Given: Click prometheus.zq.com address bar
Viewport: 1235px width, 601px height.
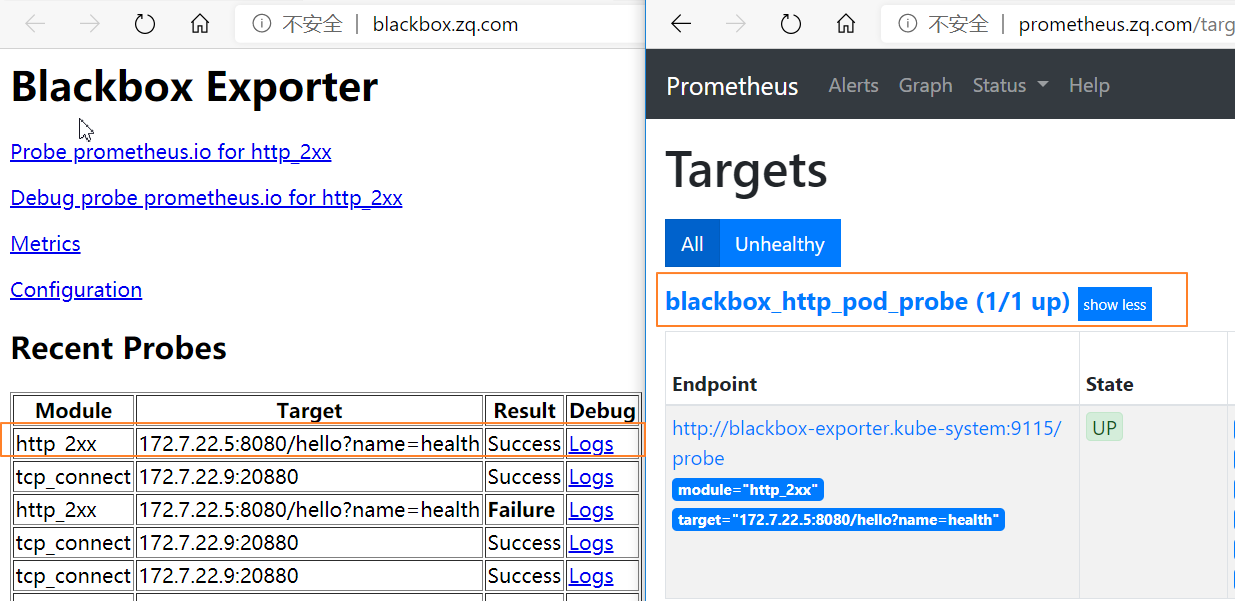Looking at the screenshot, I should [1060, 24].
